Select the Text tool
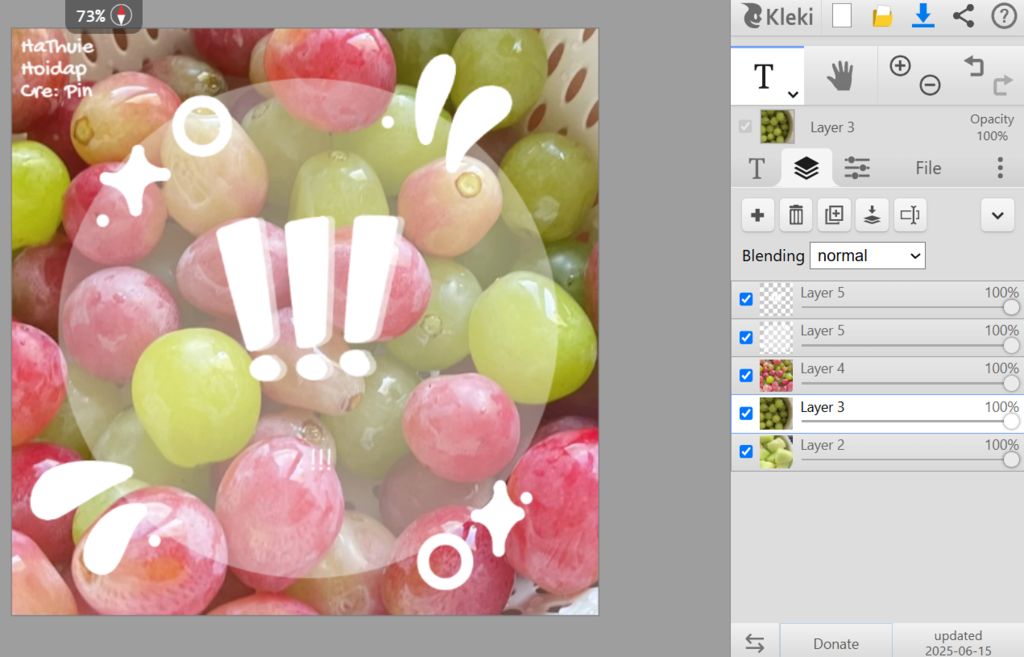Screen dimensions: 1024x657 tap(763, 76)
